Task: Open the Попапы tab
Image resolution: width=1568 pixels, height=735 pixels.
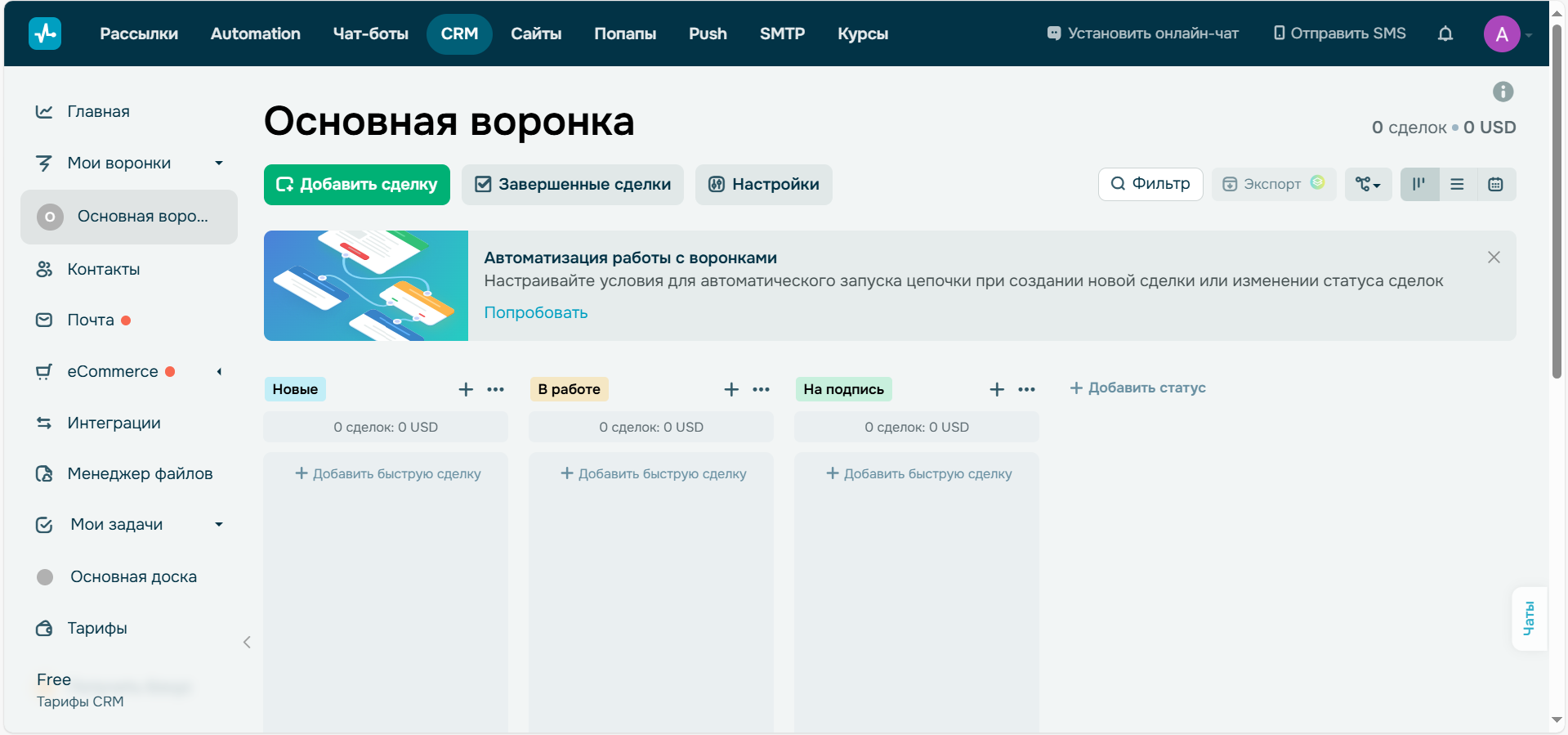Action: point(625,34)
